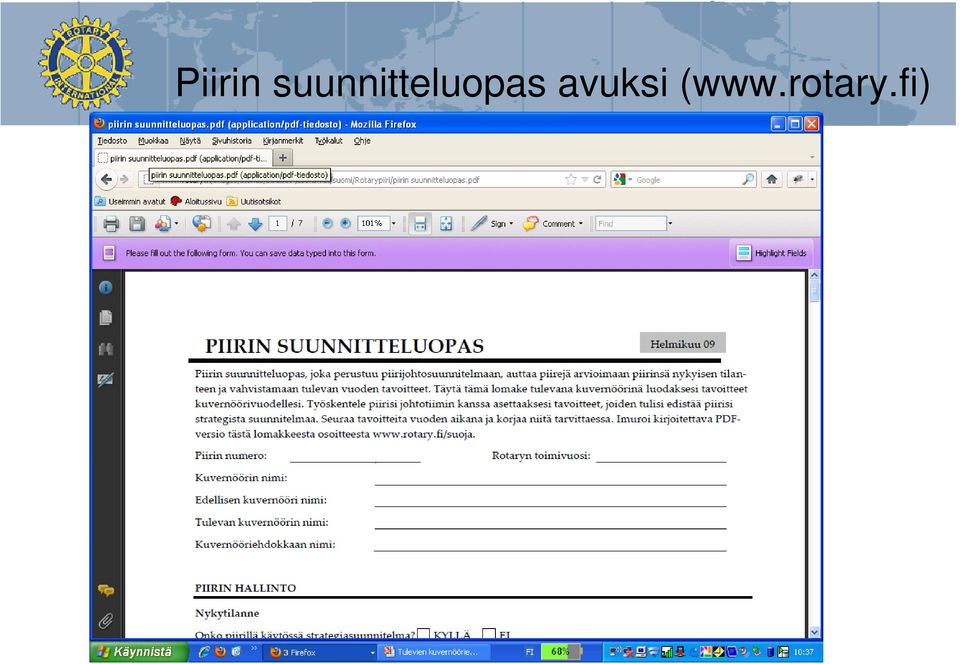Open the attachments paperclip panel
The height and width of the screenshot is (664, 960).
pyautogui.click(x=106, y=621)
